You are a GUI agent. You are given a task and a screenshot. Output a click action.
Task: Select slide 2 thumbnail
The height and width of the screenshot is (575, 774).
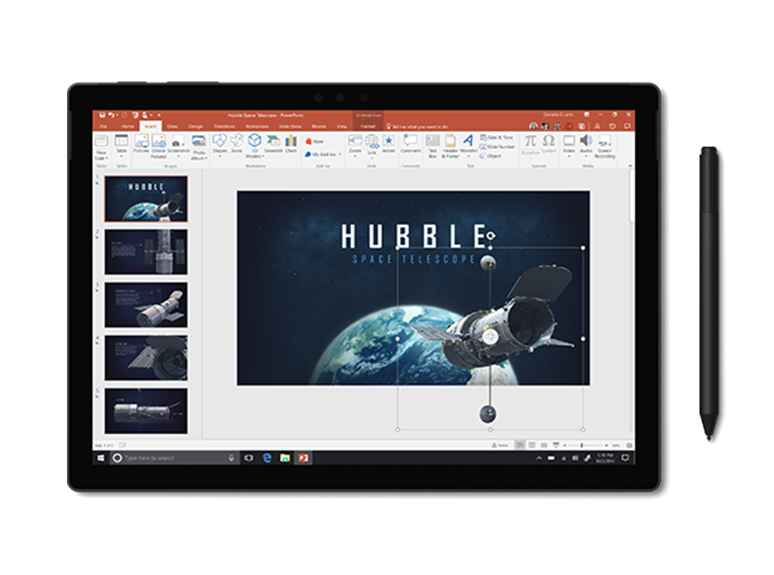146,252
